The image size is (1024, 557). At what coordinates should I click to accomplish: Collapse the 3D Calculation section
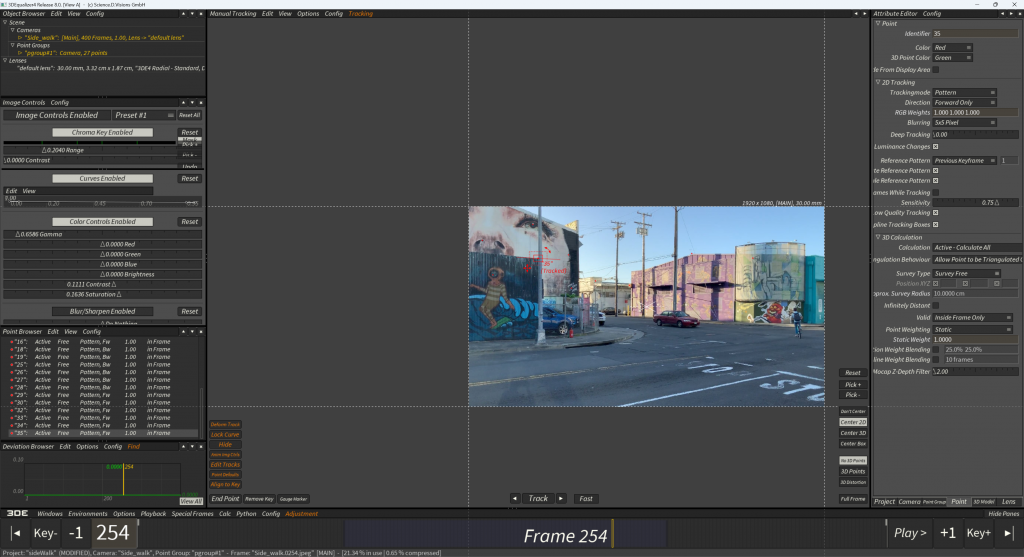tap(878, 237)
